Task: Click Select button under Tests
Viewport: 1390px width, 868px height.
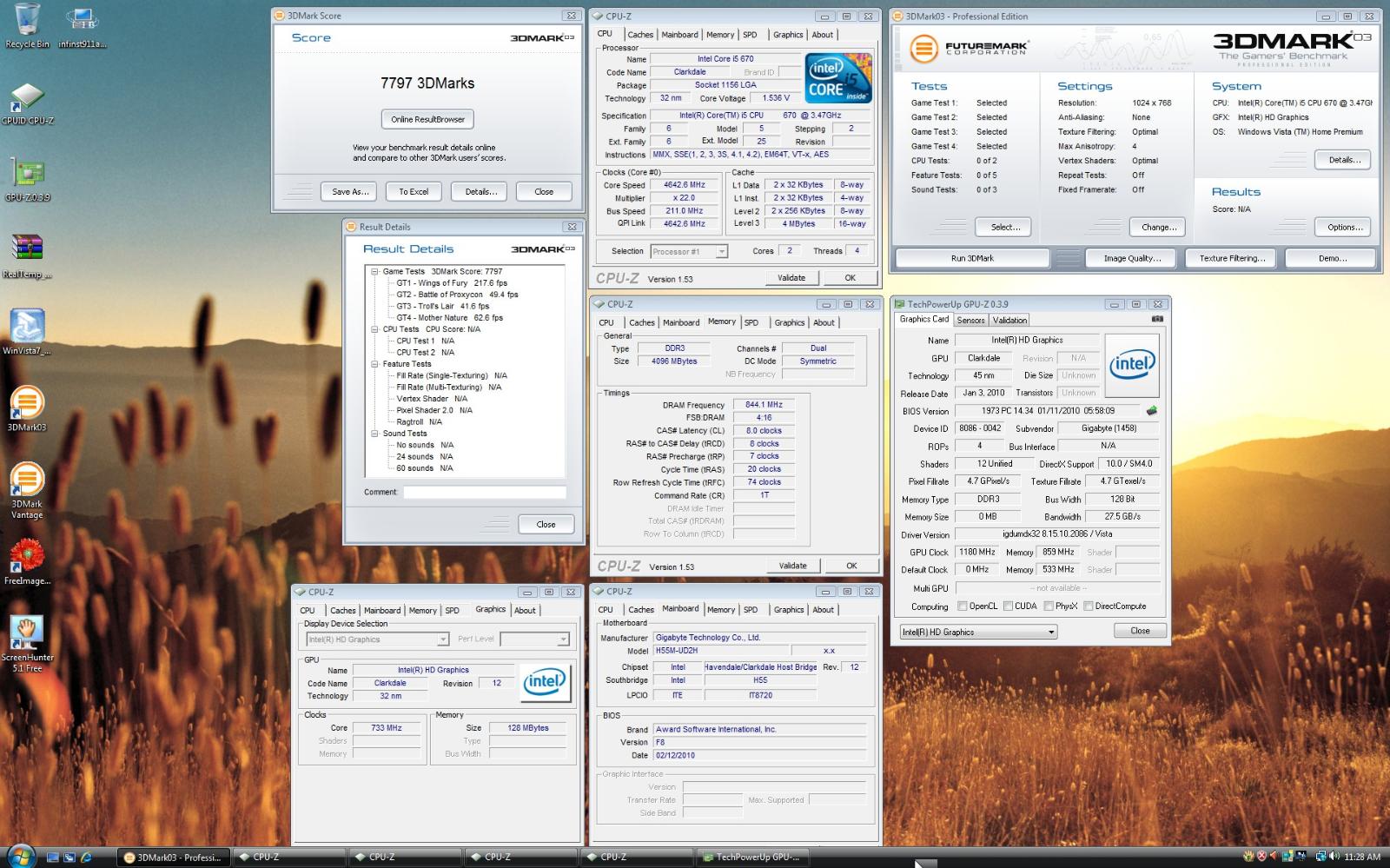Action: pyautogui.click(x=1005, y=227)
